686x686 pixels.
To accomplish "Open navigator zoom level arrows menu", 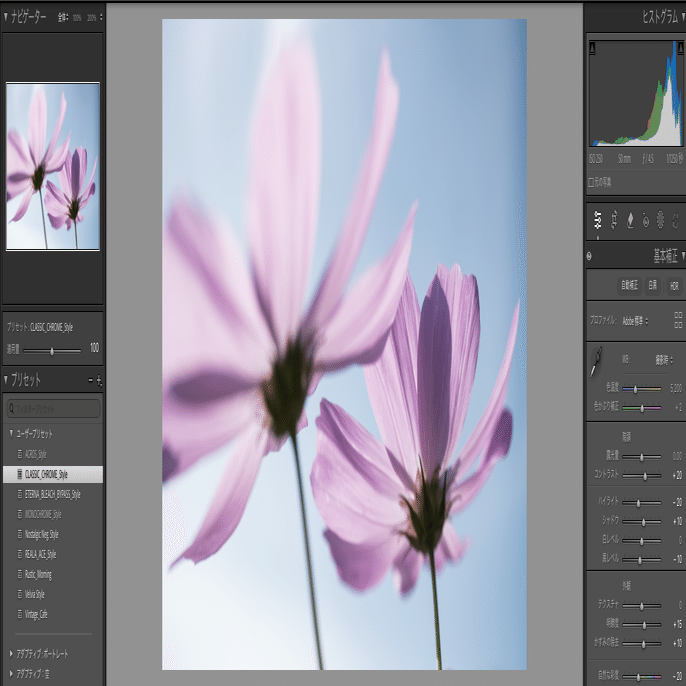I will (101, 18).
